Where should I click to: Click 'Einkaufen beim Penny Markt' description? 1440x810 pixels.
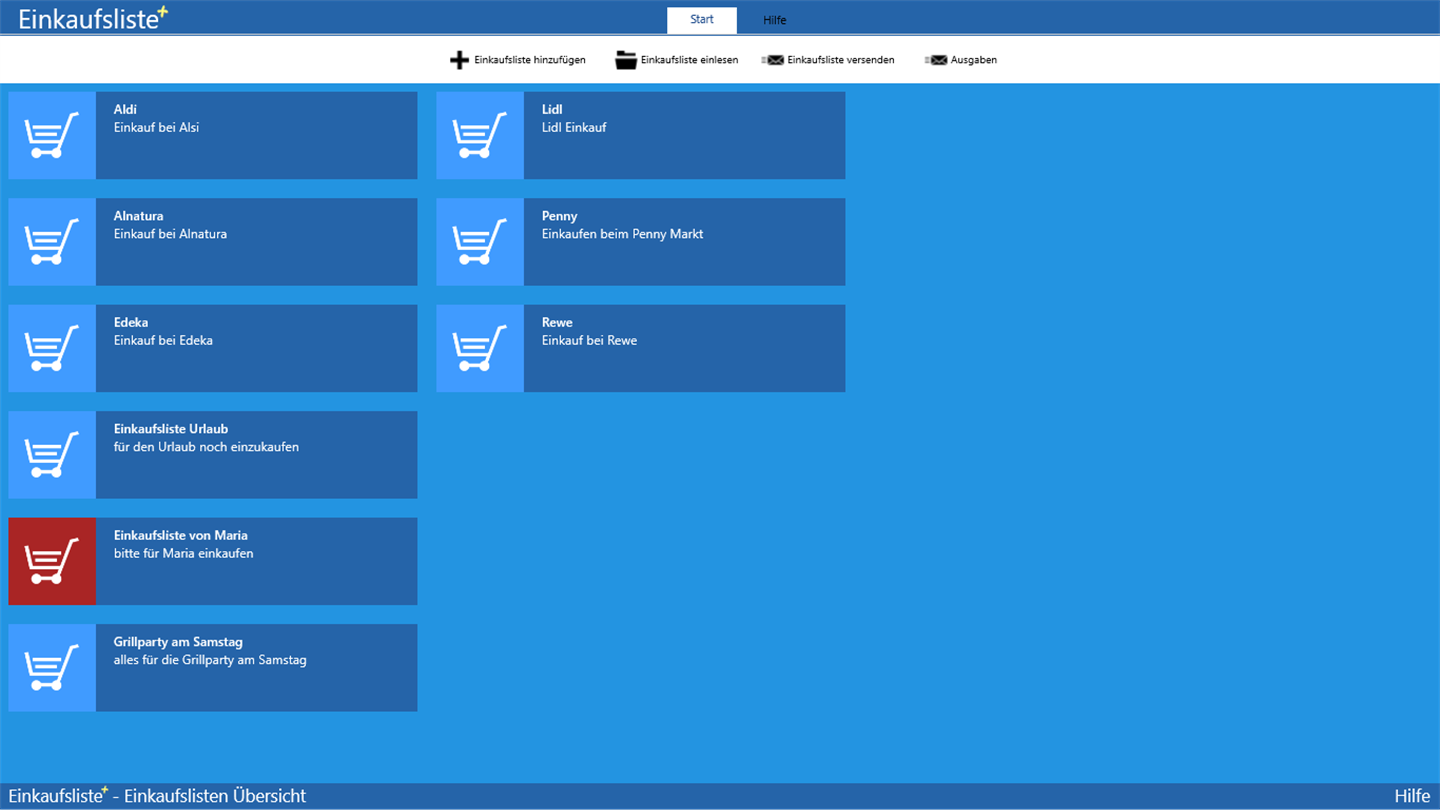623,234
